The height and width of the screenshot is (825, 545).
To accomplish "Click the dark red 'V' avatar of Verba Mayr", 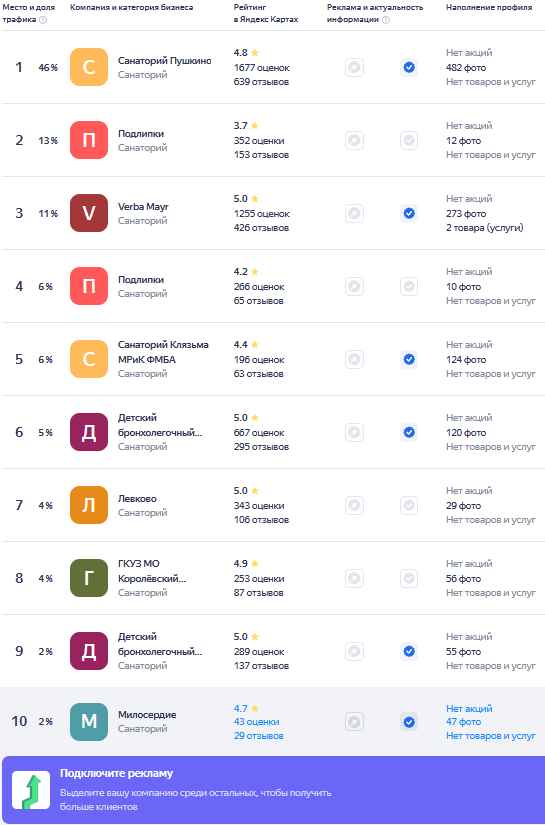I will pyautogui.click(x=89, y=213).
